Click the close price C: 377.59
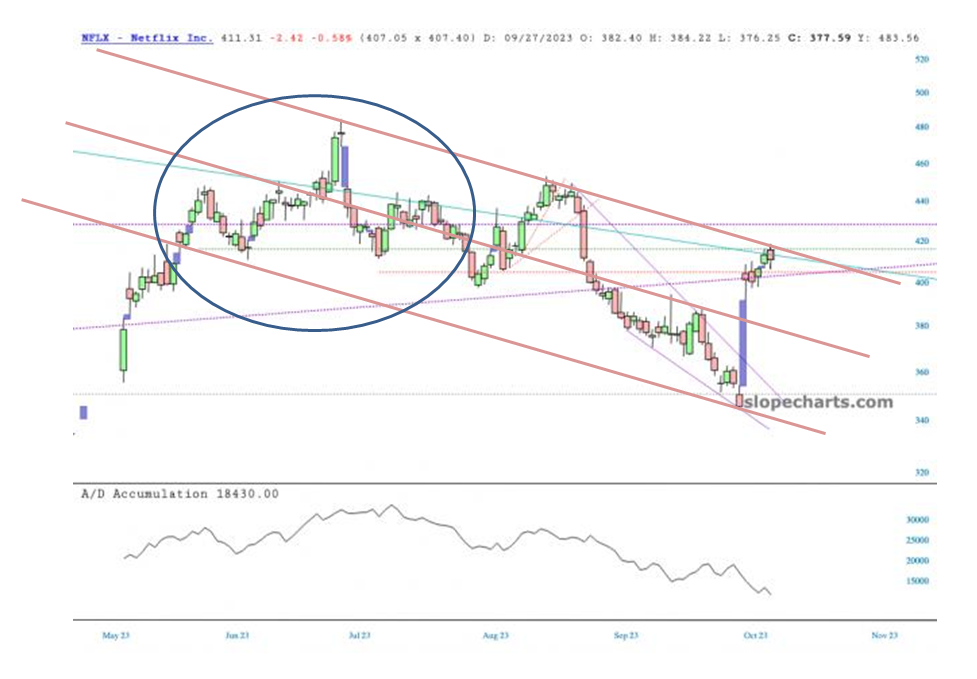The image size is (977, 679). 819,38
